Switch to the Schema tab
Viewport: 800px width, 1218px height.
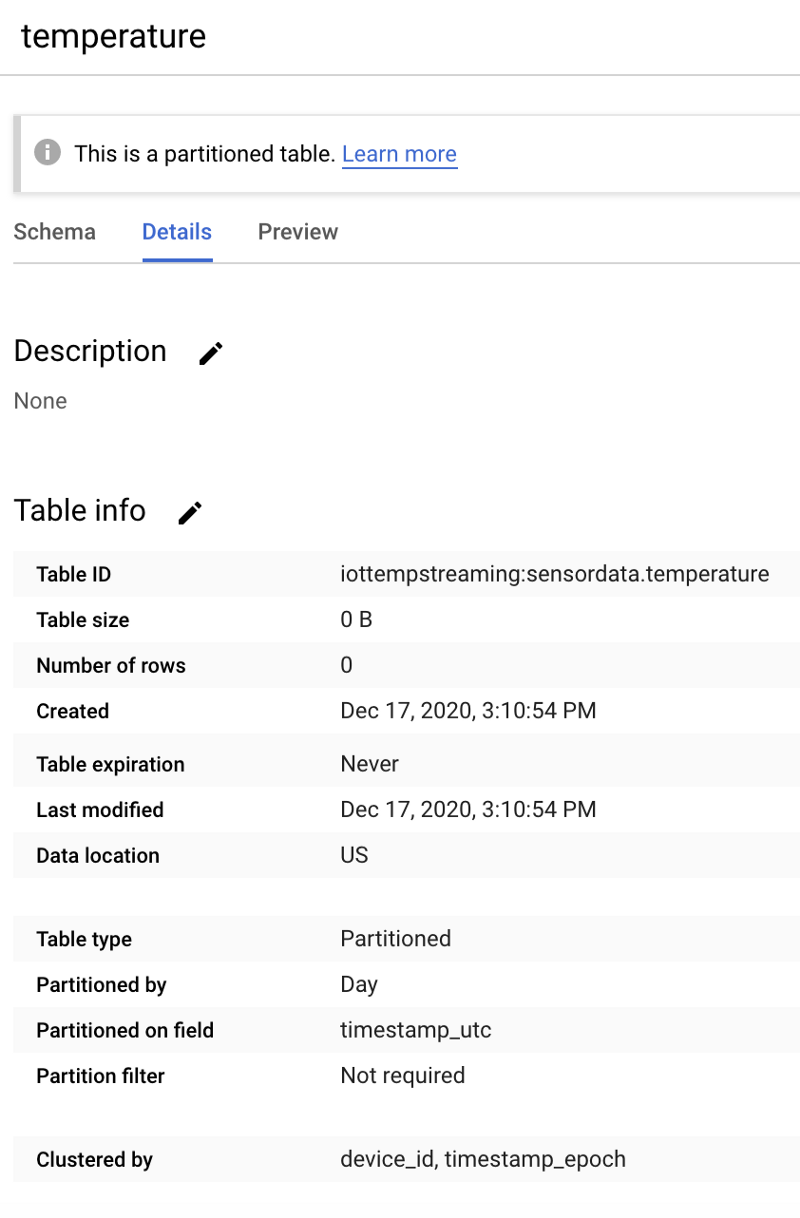click(x=55, y=232)
